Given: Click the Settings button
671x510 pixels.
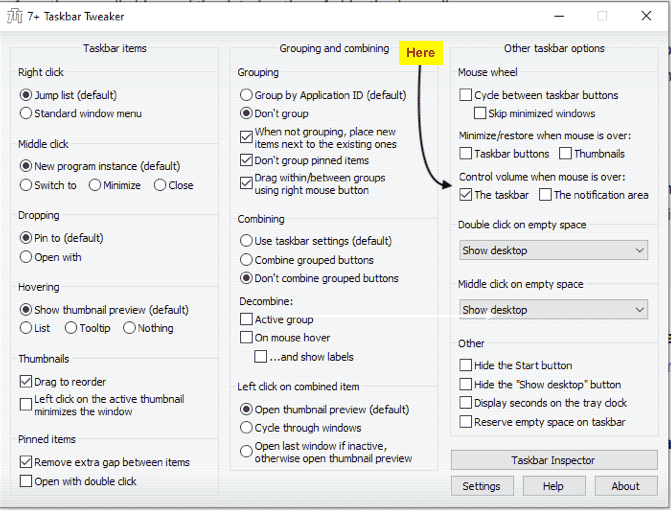Looking at the screenshot, I should point(481,486).
